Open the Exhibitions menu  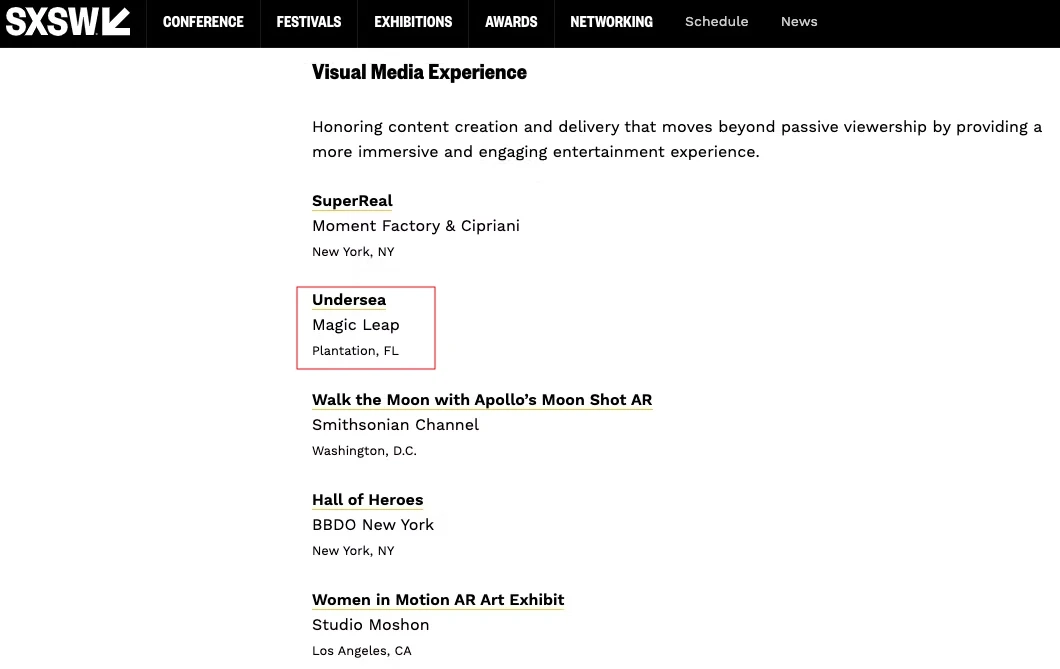pyautogui.click(x=413, y=22)
